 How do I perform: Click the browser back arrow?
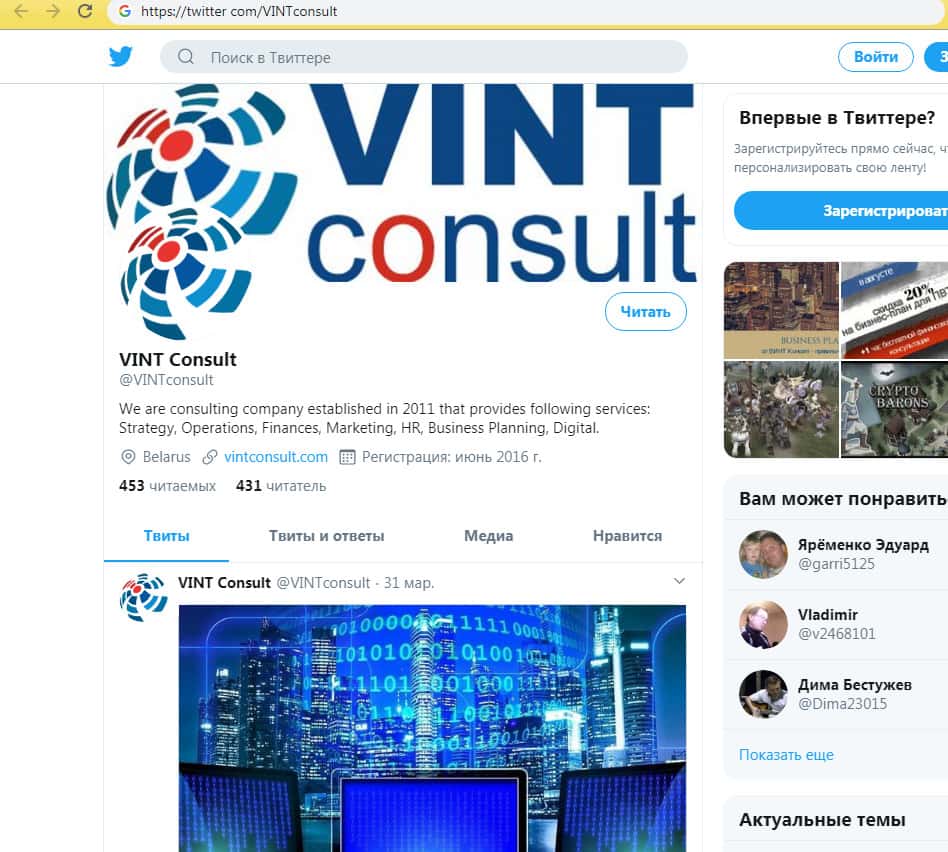21,11
